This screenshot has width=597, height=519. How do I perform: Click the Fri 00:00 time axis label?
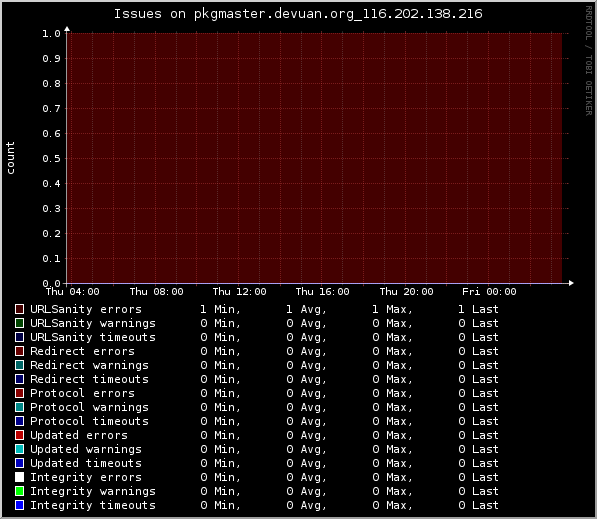click(489, 292)
